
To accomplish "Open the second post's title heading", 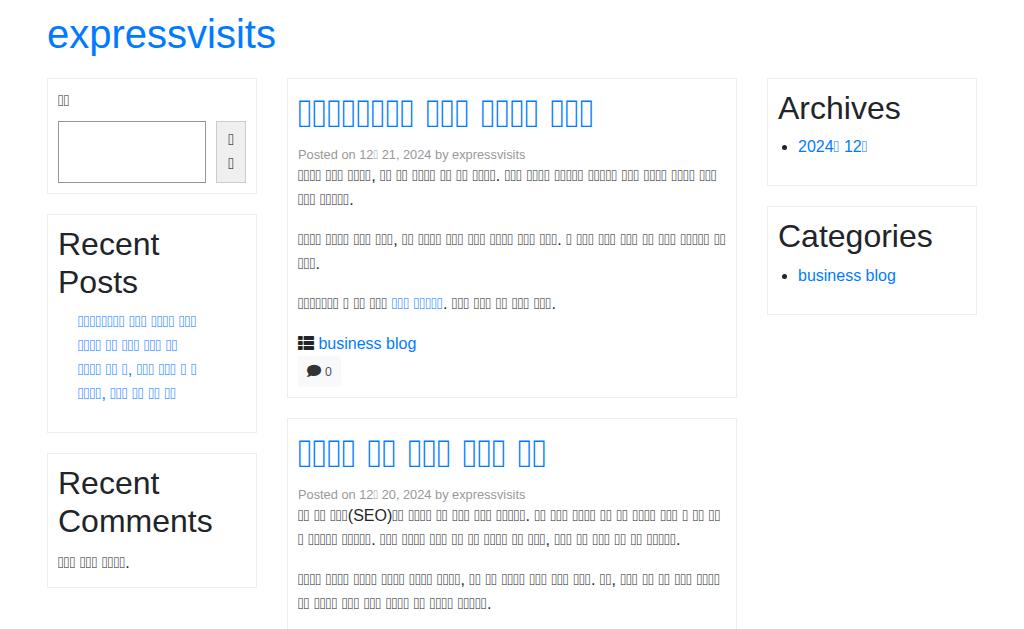I will pos(421,453).
